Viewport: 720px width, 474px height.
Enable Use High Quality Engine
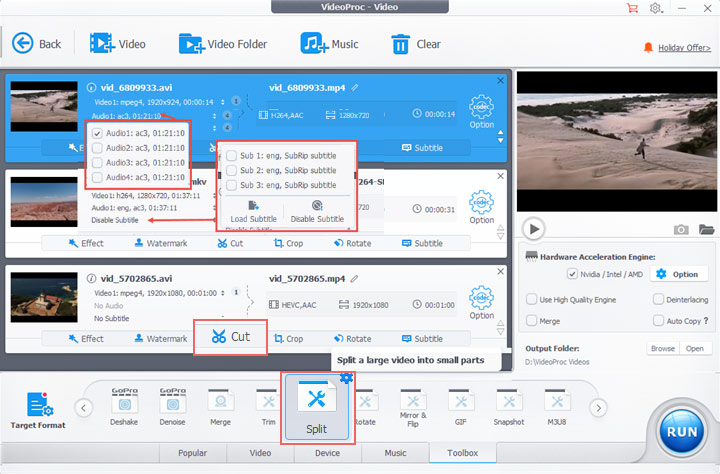531,299
